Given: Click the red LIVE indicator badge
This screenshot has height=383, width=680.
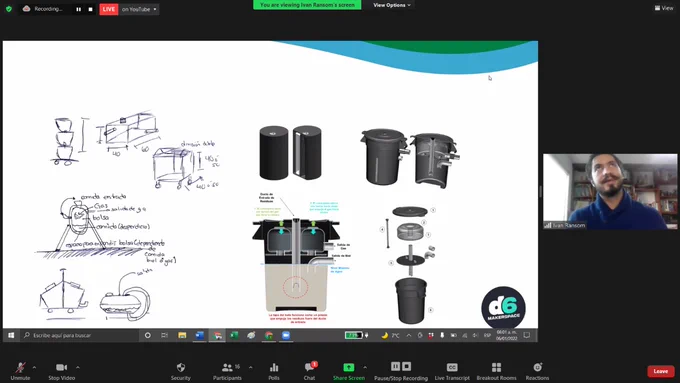Looking at the screenshot, I should coord(109,9).
